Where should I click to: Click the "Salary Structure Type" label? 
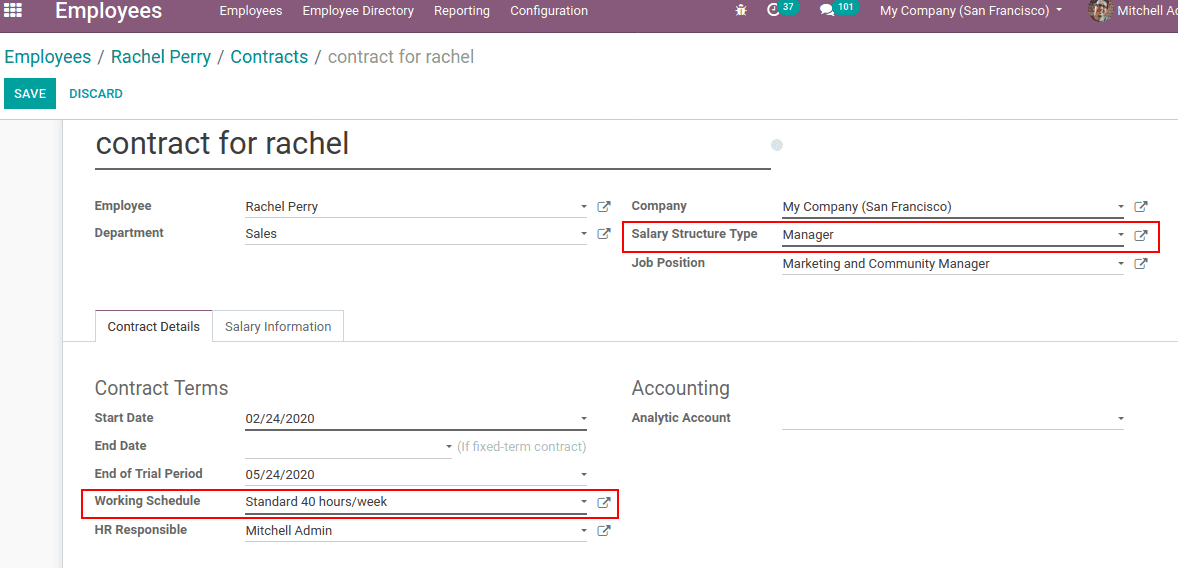[x=694, y=234]
